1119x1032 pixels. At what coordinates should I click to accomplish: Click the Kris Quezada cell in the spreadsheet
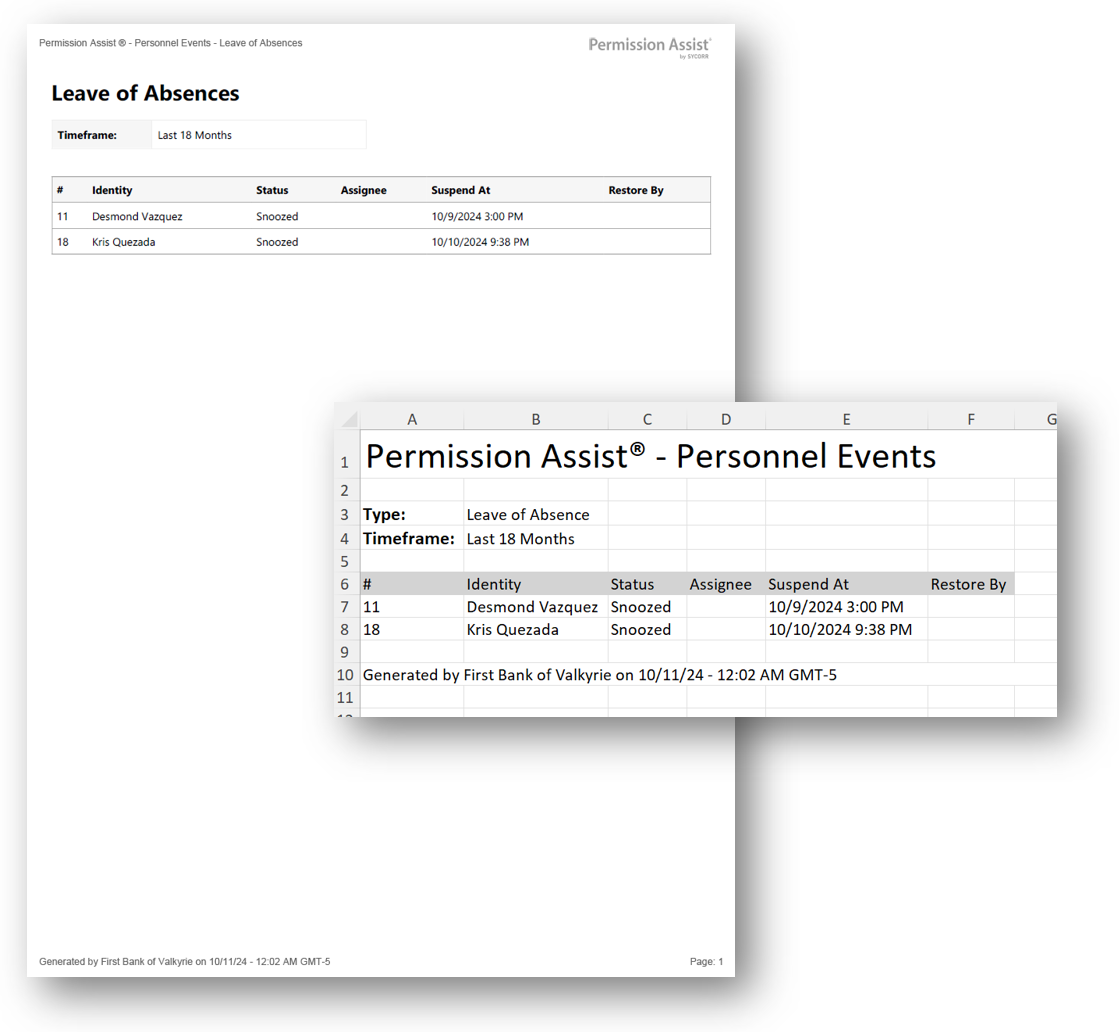pos(513,630)
